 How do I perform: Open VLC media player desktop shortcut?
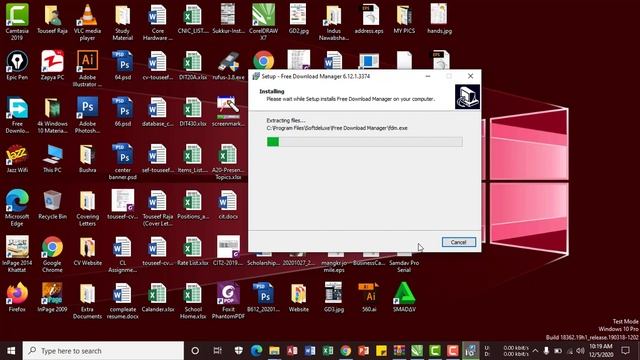87,22
